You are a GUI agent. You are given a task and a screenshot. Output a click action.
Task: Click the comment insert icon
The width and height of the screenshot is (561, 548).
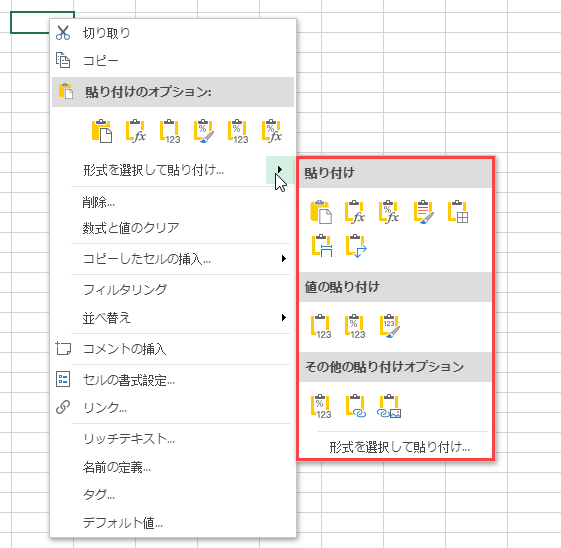point(63,348)
